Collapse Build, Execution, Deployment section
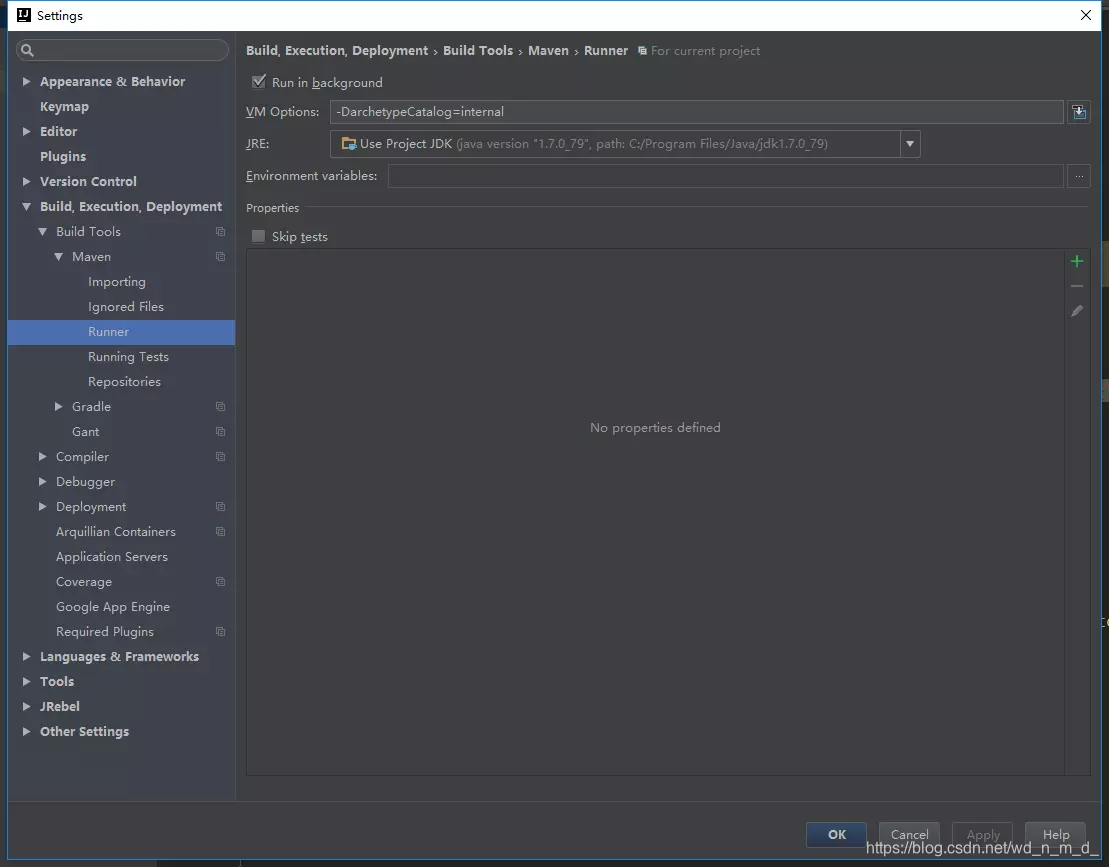 (26, 206)
